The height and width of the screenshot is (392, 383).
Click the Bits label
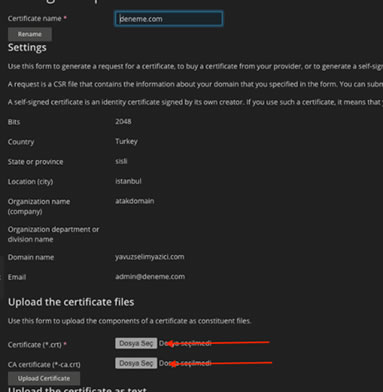pos(14,122)
